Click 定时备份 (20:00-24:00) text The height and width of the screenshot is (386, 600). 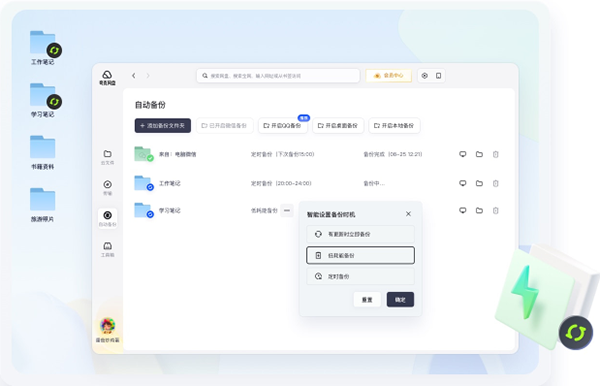[281, 183]
